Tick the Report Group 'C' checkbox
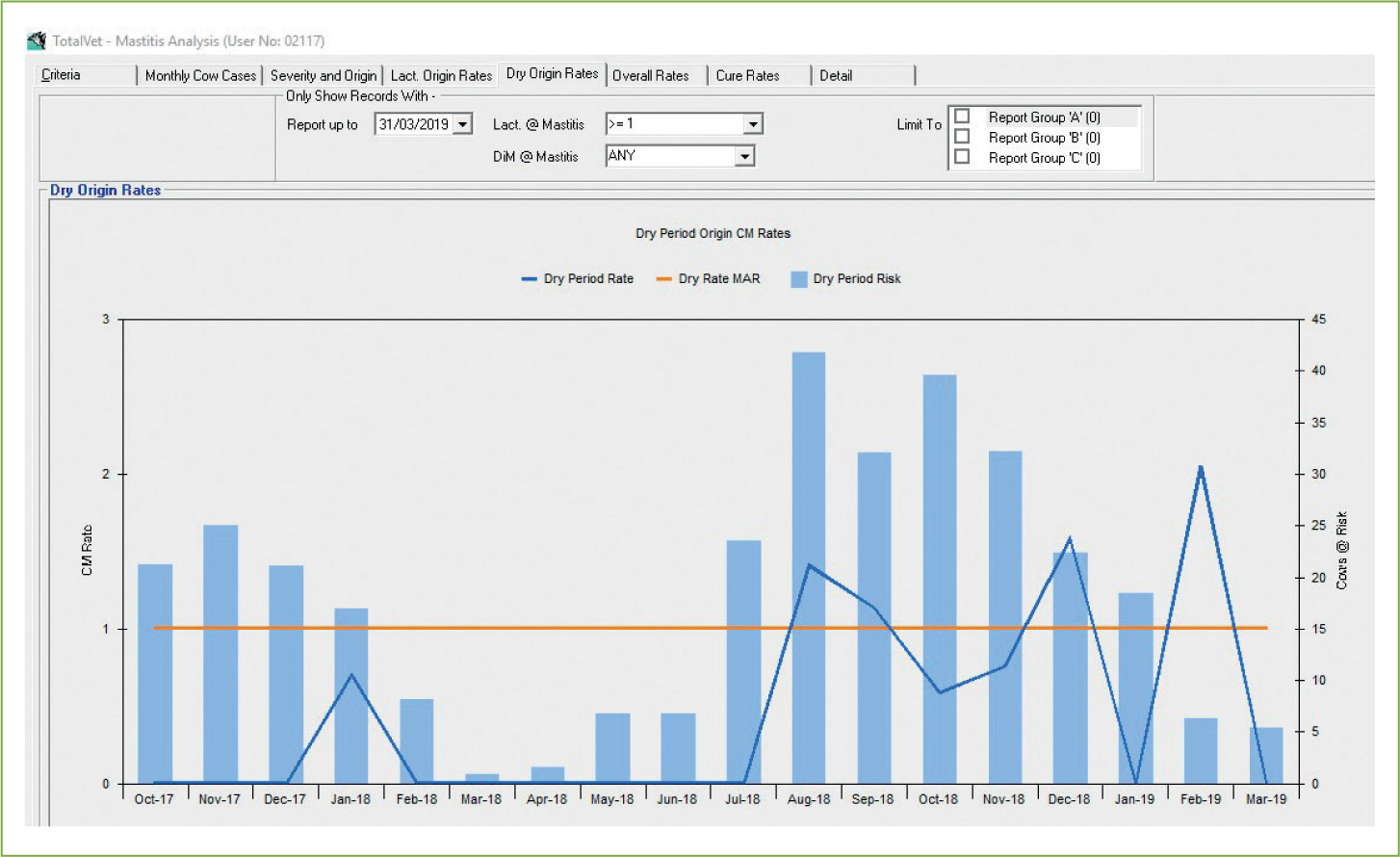The width and height of the screenshot is (1400, 857). tap(962, 157)
